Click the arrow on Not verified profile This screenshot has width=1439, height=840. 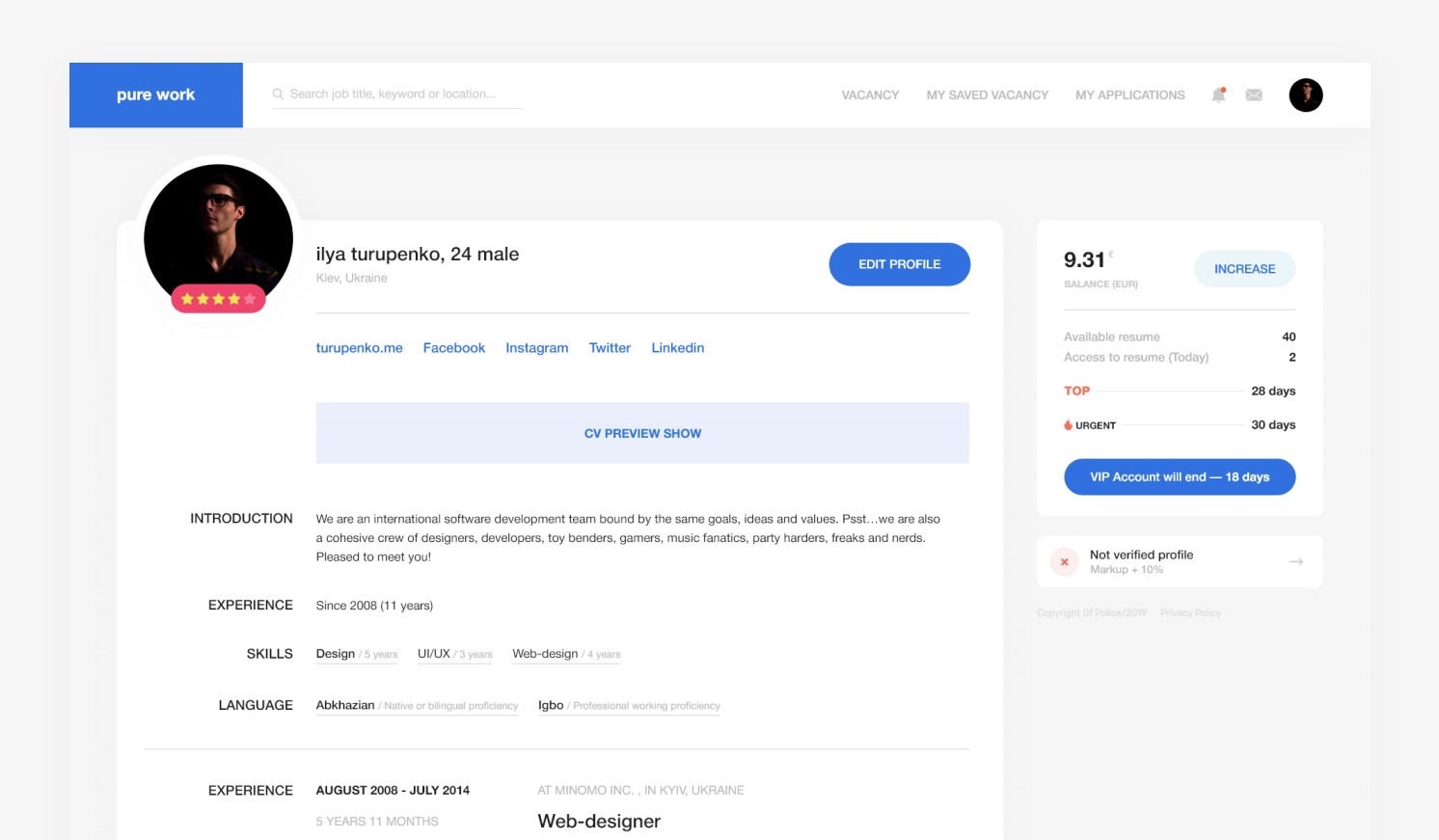(1296, 561)
